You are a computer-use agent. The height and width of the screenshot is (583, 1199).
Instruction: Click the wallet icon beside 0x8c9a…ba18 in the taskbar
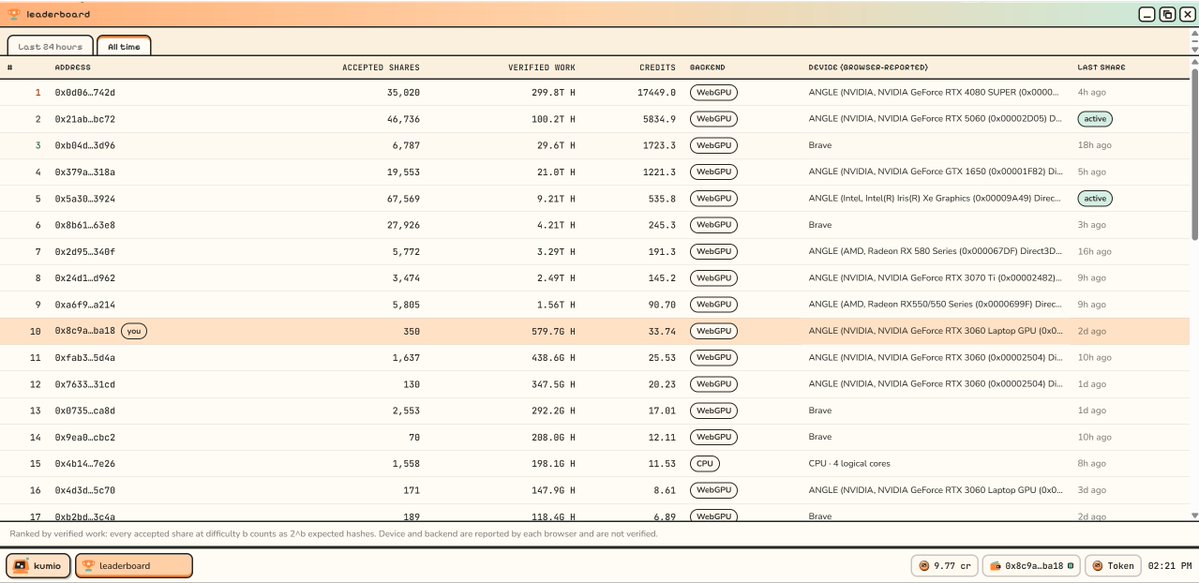click(996, 566)
